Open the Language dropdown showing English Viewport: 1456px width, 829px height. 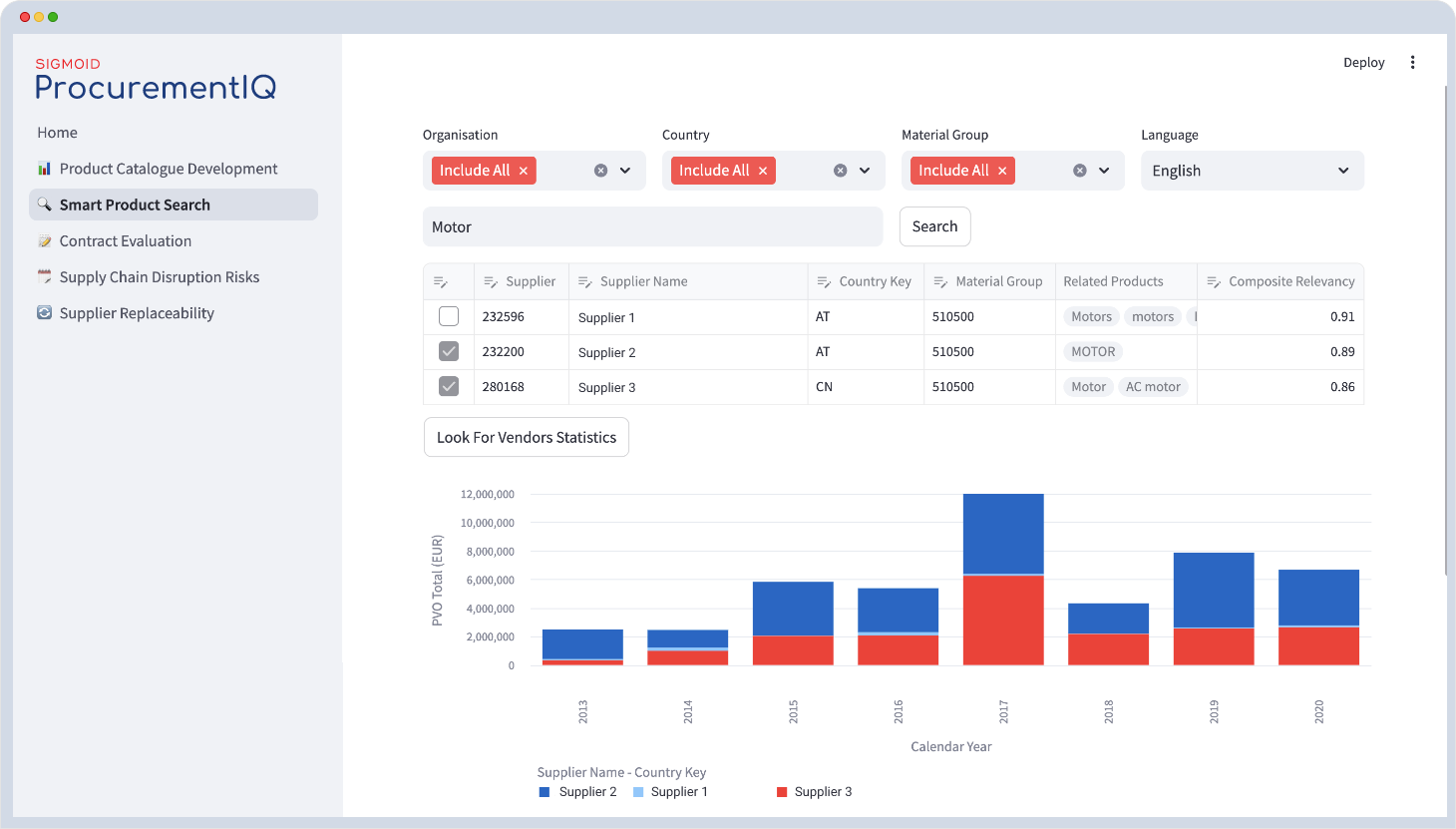click(1251, 171)
